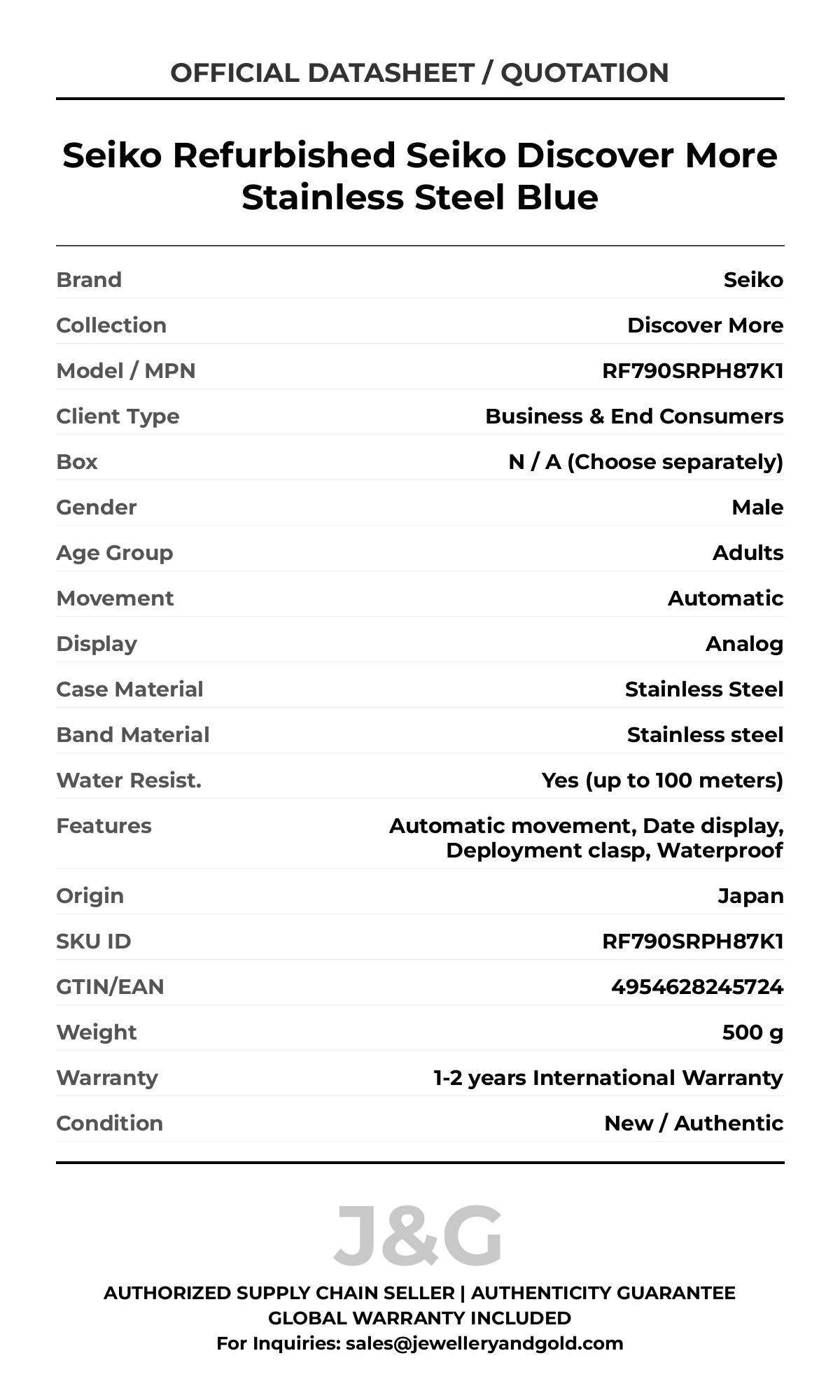The width and height of the screenshot is (840, 1400).
Task: Click the 1-2 years International Warranty text
Action: pyautogui.click(x=608, y=1078)
